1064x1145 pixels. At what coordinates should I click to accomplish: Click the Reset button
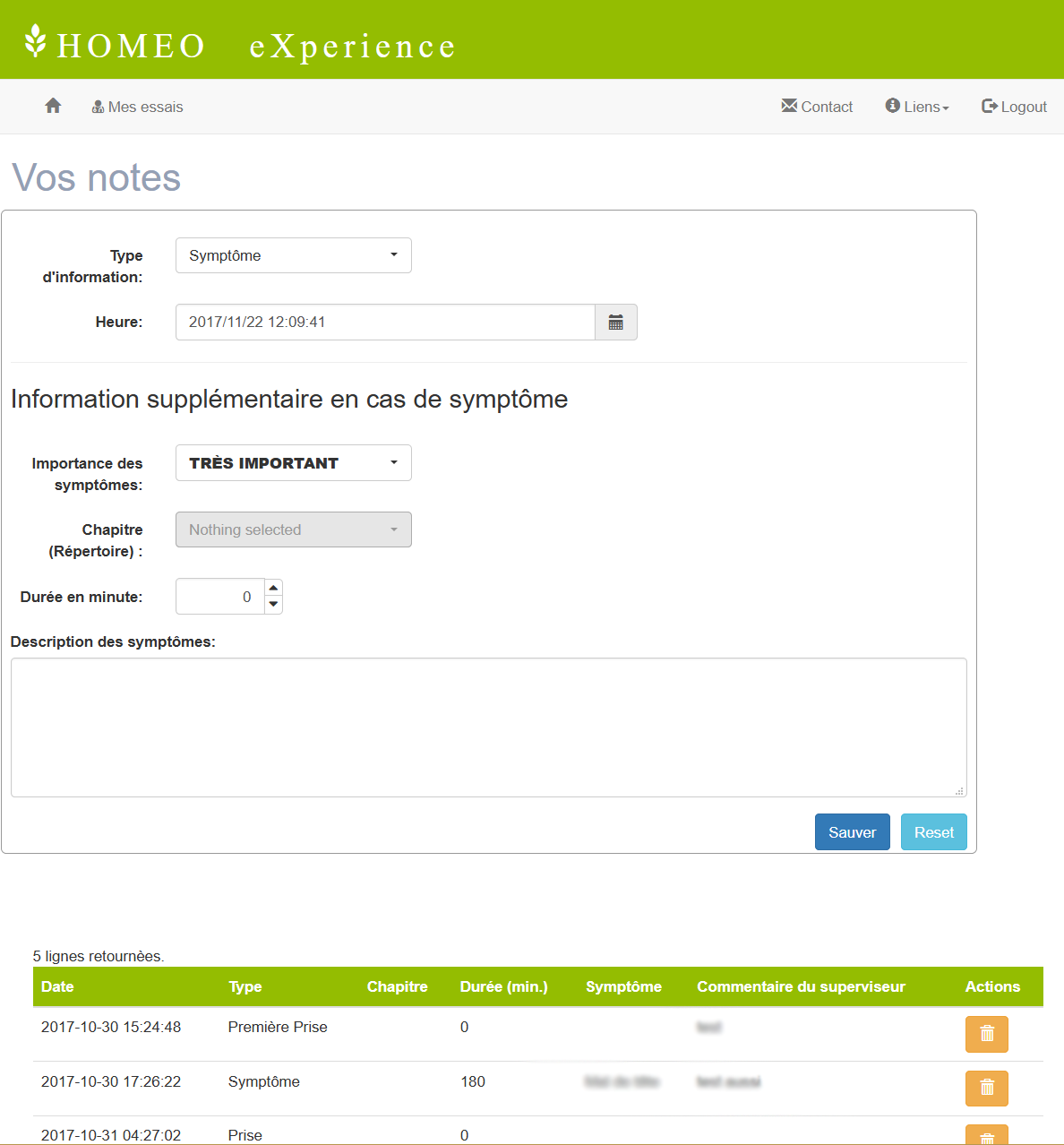[933, 832]
